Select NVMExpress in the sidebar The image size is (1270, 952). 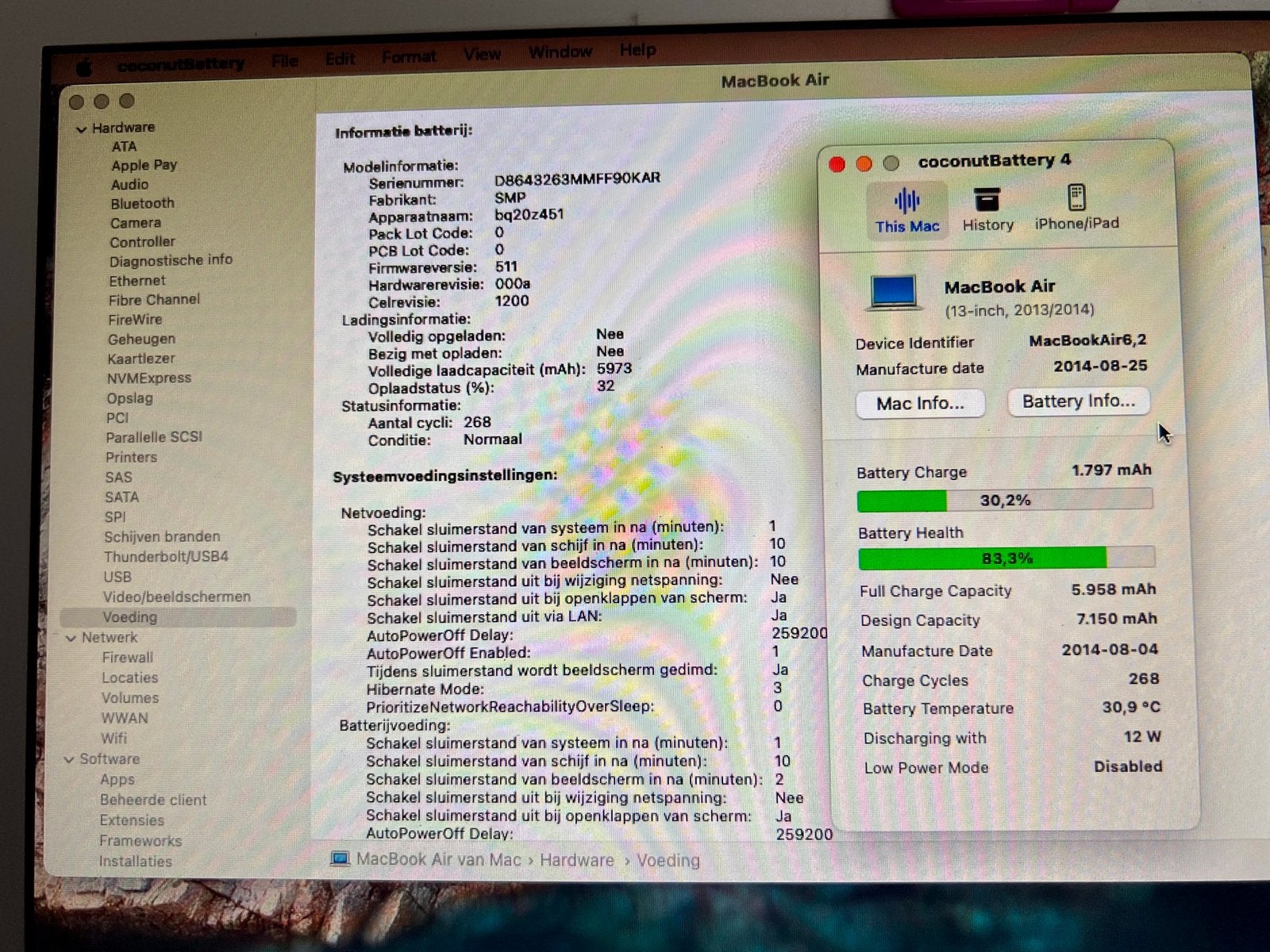coord(149,378)
